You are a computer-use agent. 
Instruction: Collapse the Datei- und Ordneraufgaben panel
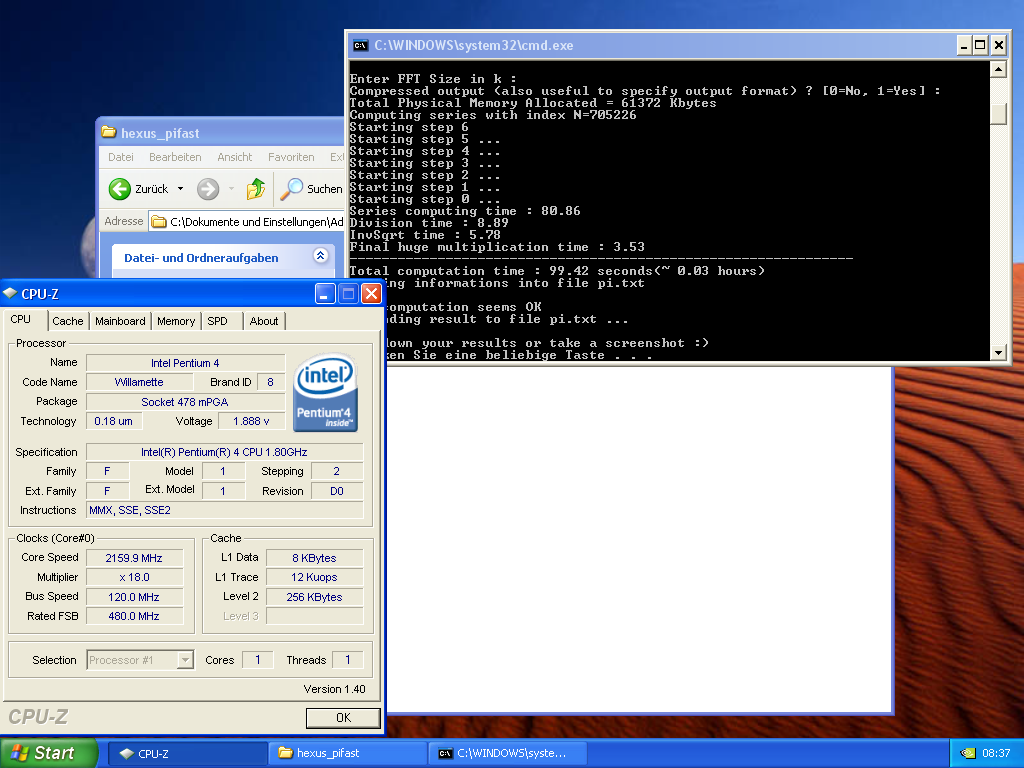pos(320,255)
